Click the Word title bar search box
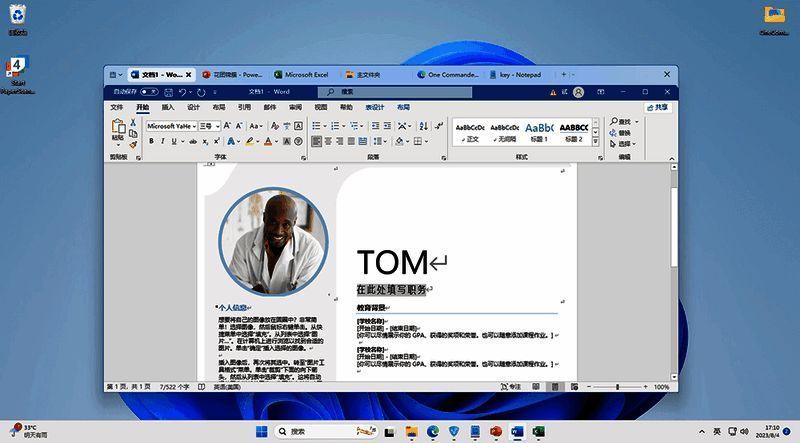Viewport: 800px width, 443px height. (395, 92)
